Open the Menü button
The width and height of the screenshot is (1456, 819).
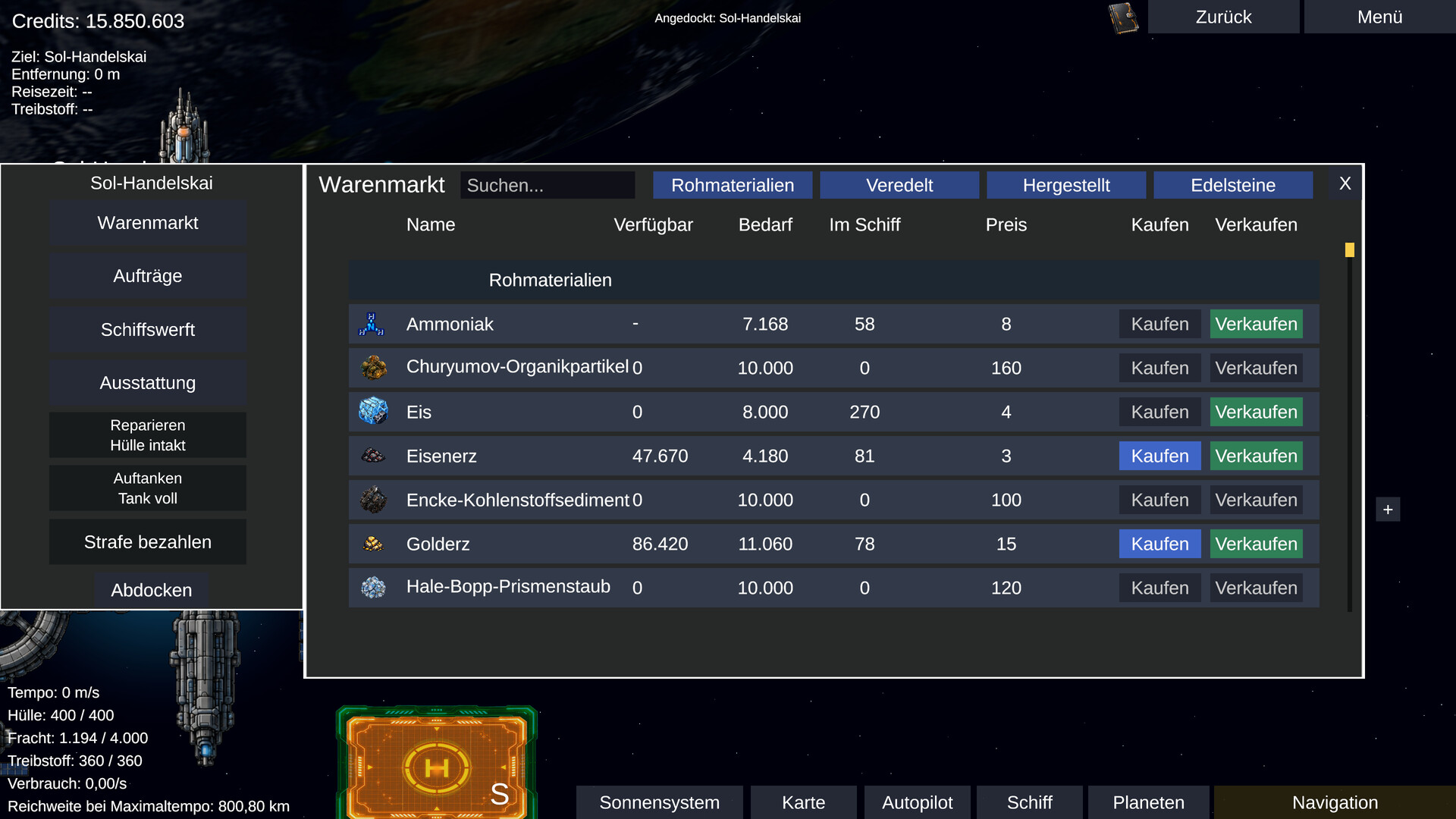[x=1380, y=17]
